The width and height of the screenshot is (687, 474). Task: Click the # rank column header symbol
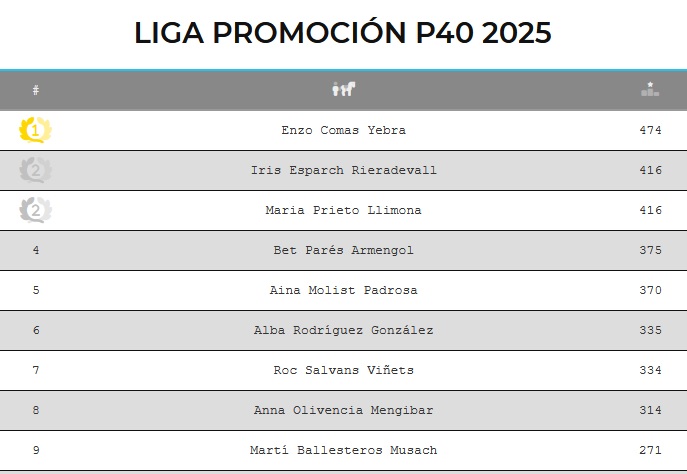36,90
